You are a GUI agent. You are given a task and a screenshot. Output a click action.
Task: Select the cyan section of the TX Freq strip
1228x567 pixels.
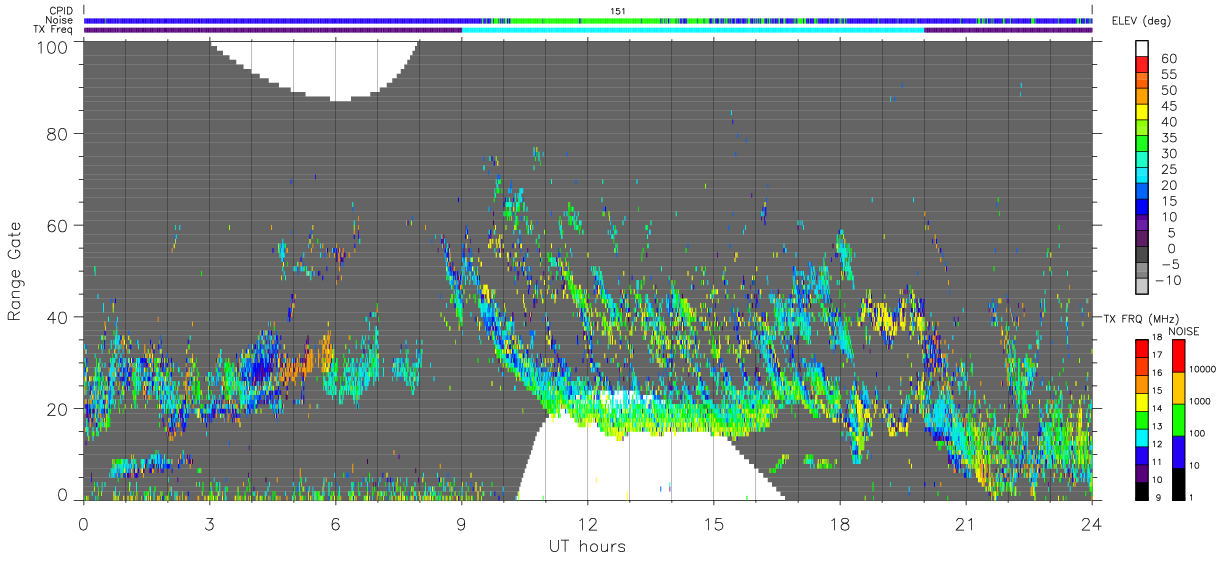[693, 30]
